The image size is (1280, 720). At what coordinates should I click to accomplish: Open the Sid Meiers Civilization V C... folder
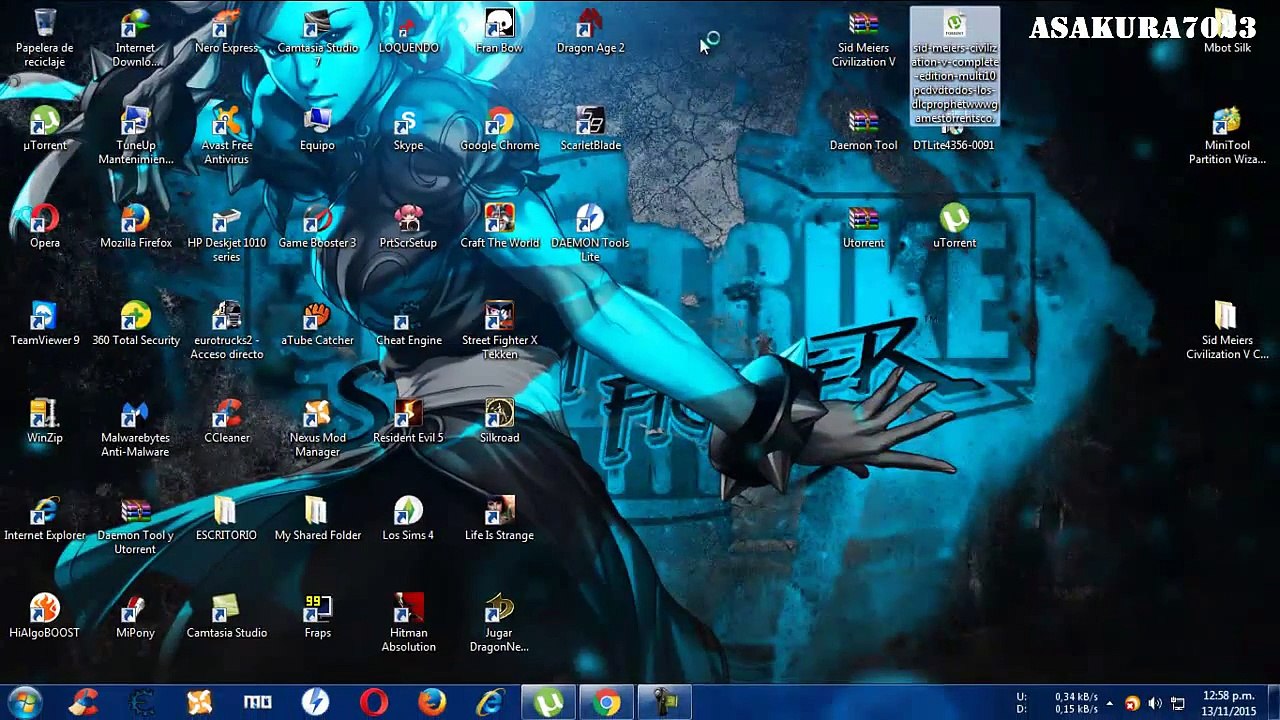[x=1227, y=330]
